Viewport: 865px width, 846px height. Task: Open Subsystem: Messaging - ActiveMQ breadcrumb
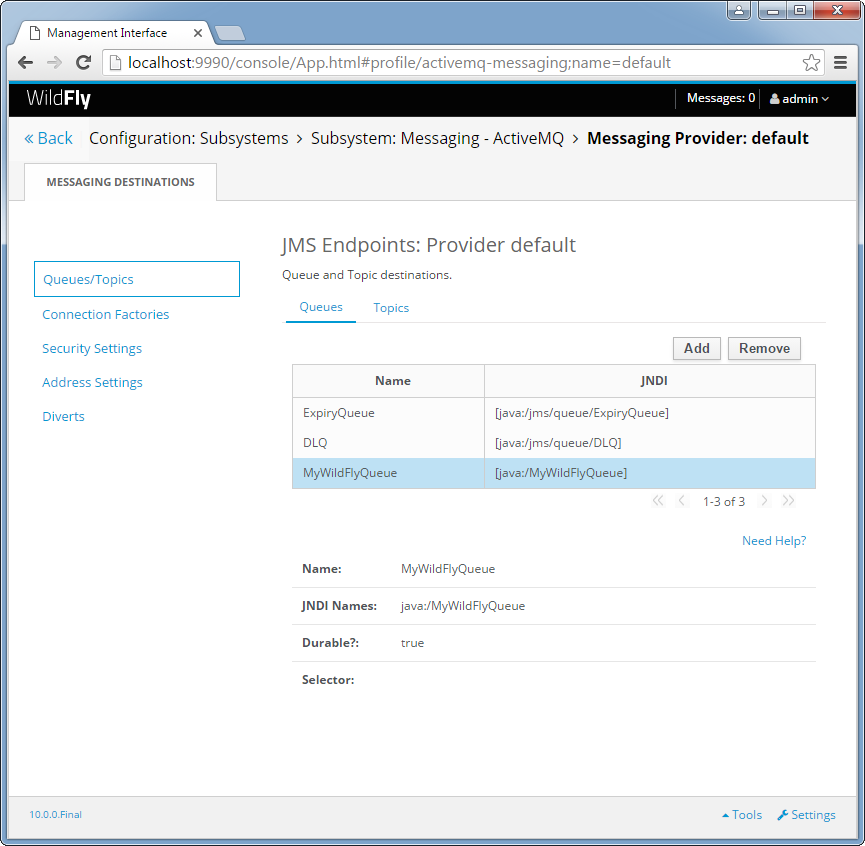click(x=437, y=138)
